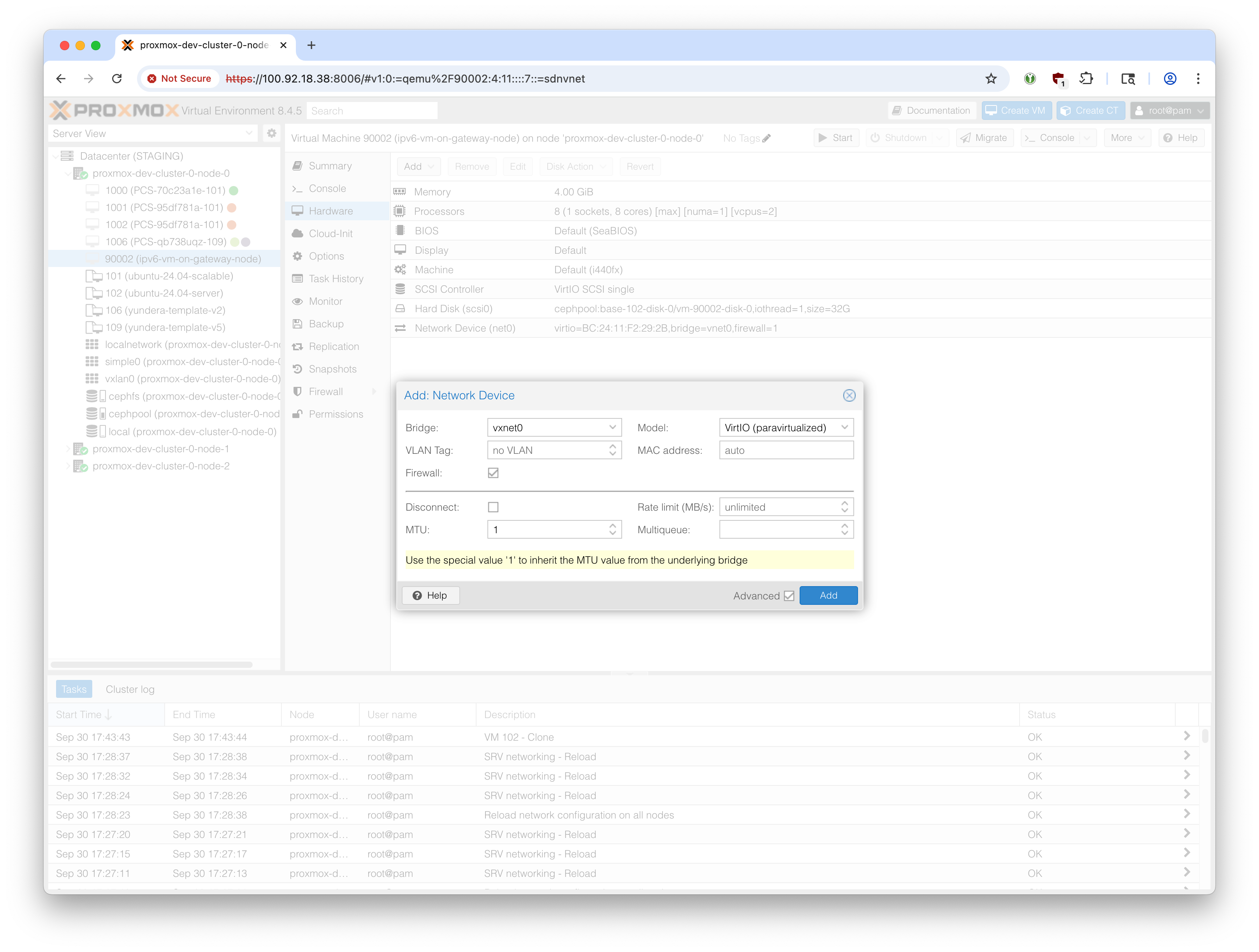Open Chrome's three-dot menu
Image resolution: width=1259 pixels, height=952 pixels.
(x=1197, y=79)
